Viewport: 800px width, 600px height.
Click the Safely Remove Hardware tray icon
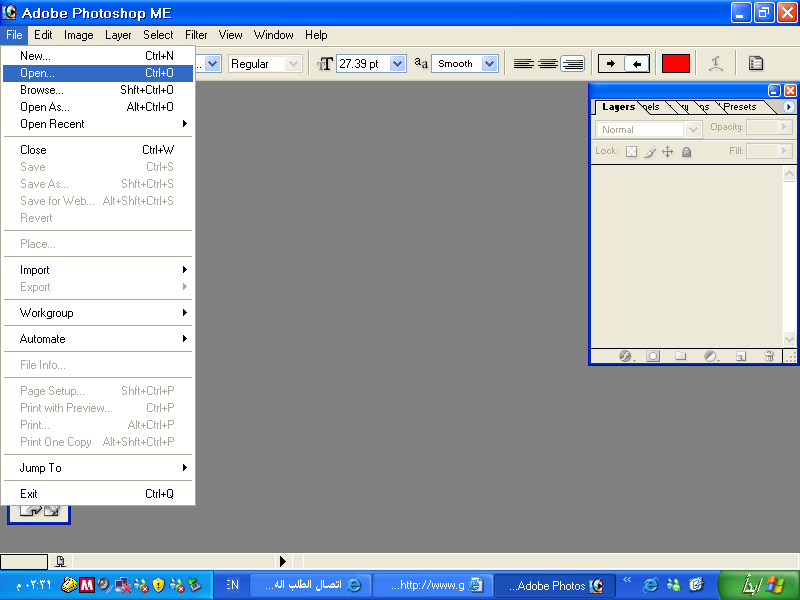195,585
